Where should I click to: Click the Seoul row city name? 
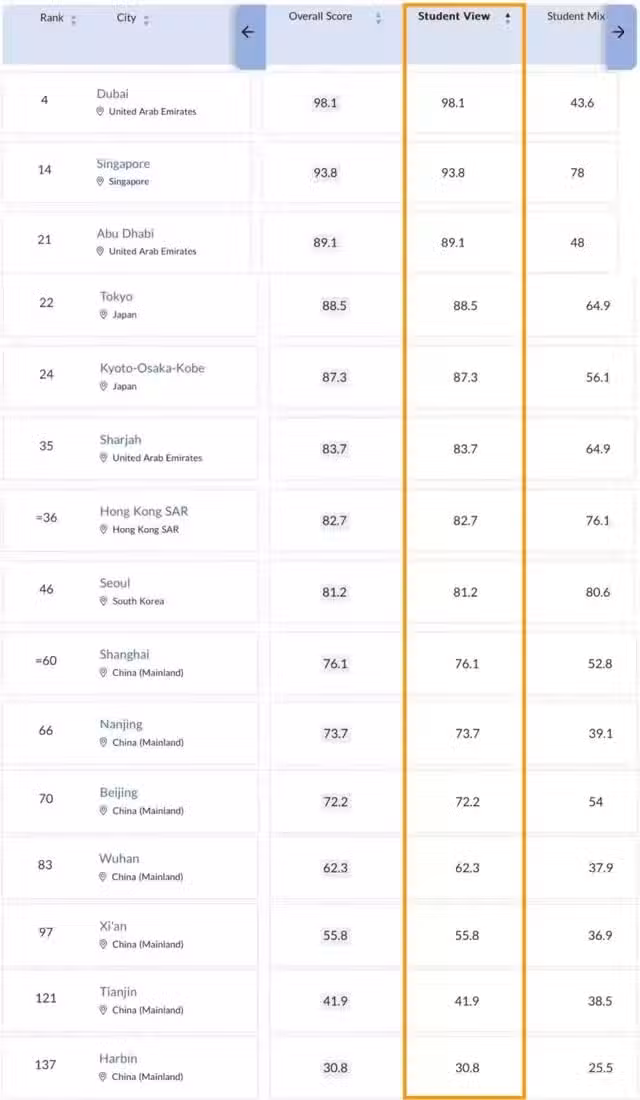point(115,583)
